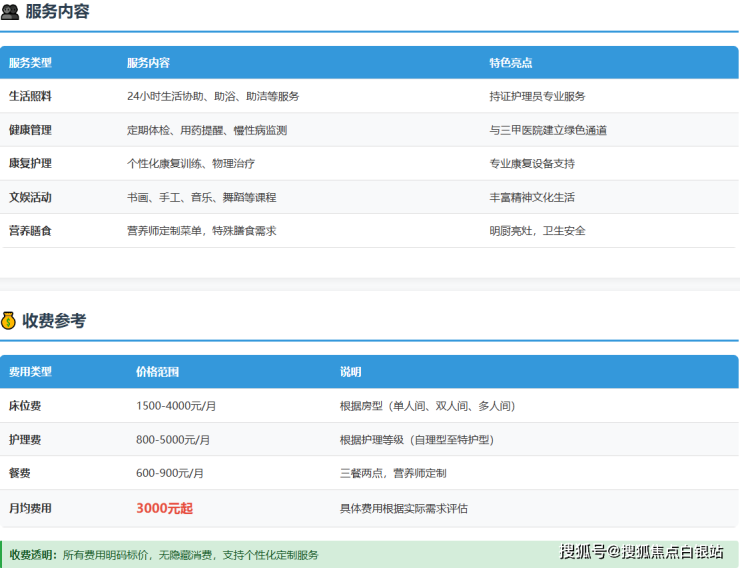Click the 营养膳食 row label
740x568 pixels.
[30, 230]
